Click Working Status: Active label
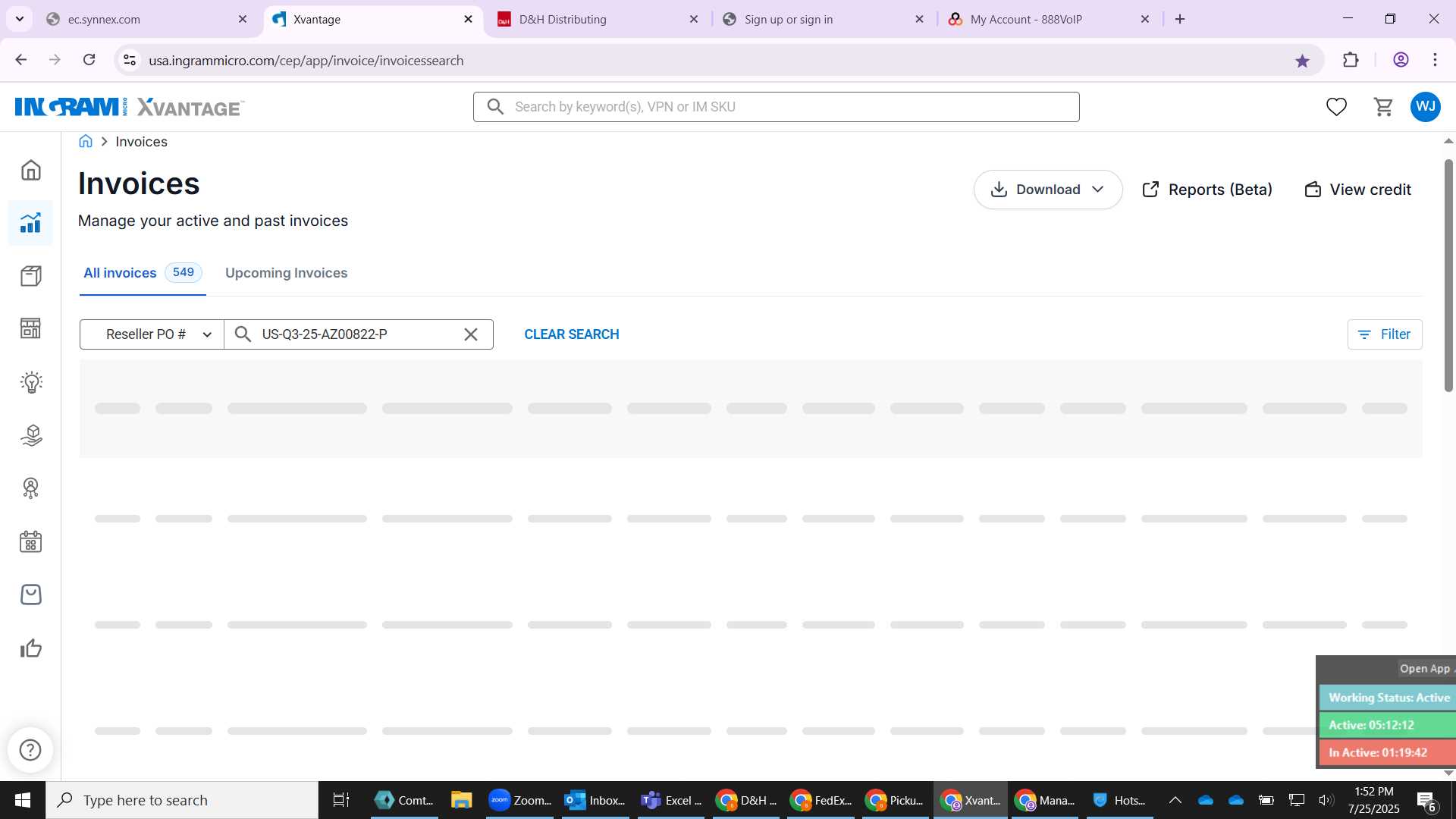 (1389, 698)
